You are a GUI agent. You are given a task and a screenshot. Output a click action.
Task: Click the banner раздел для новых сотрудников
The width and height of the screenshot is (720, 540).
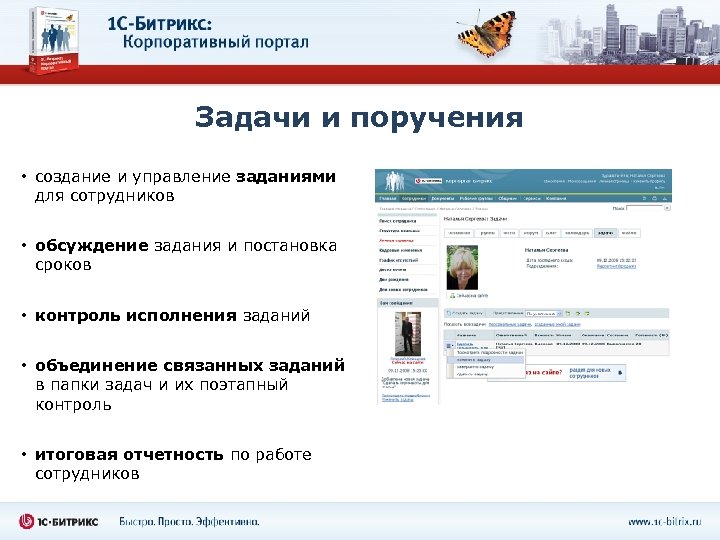coord(591,372)
